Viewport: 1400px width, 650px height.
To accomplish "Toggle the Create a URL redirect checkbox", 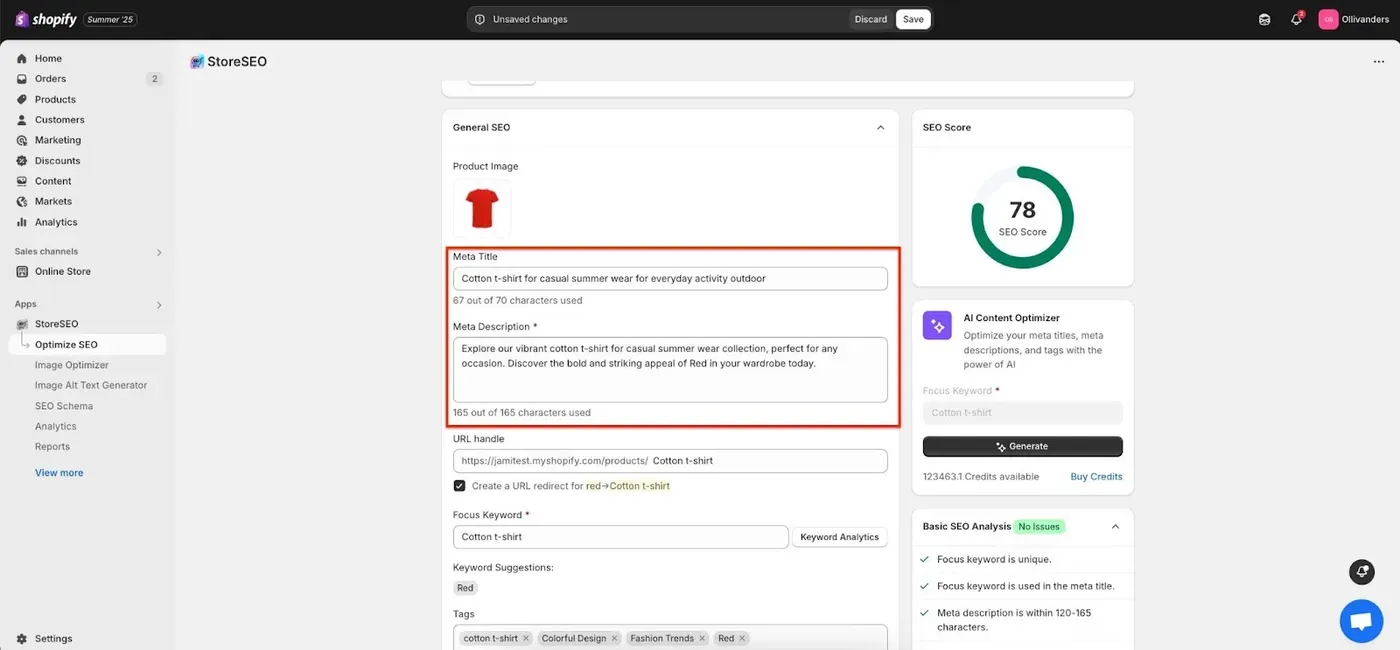I will tap(459, 486).
